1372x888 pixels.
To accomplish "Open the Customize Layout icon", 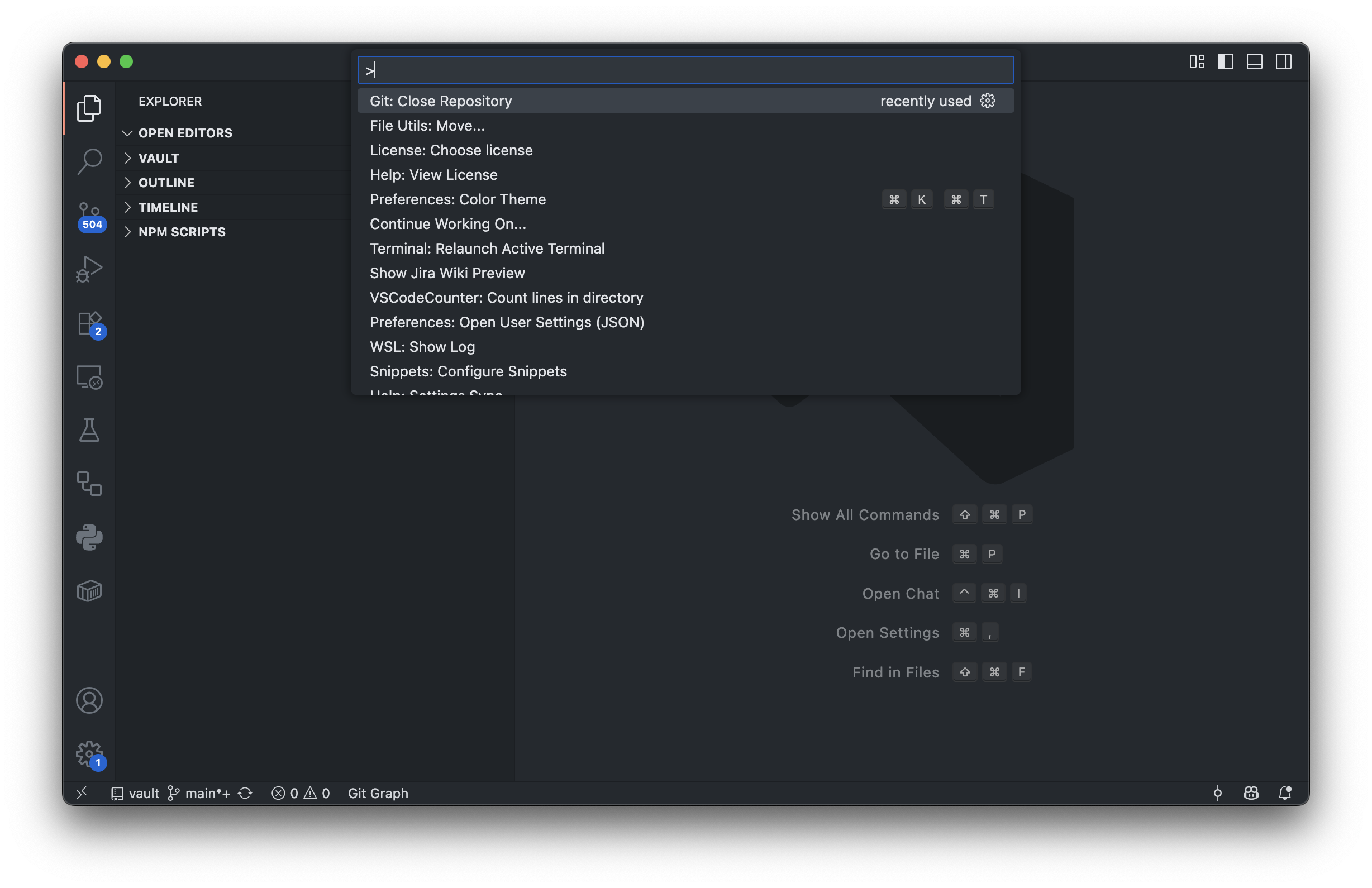I will pyautogui.click(x=1197, y=61).
